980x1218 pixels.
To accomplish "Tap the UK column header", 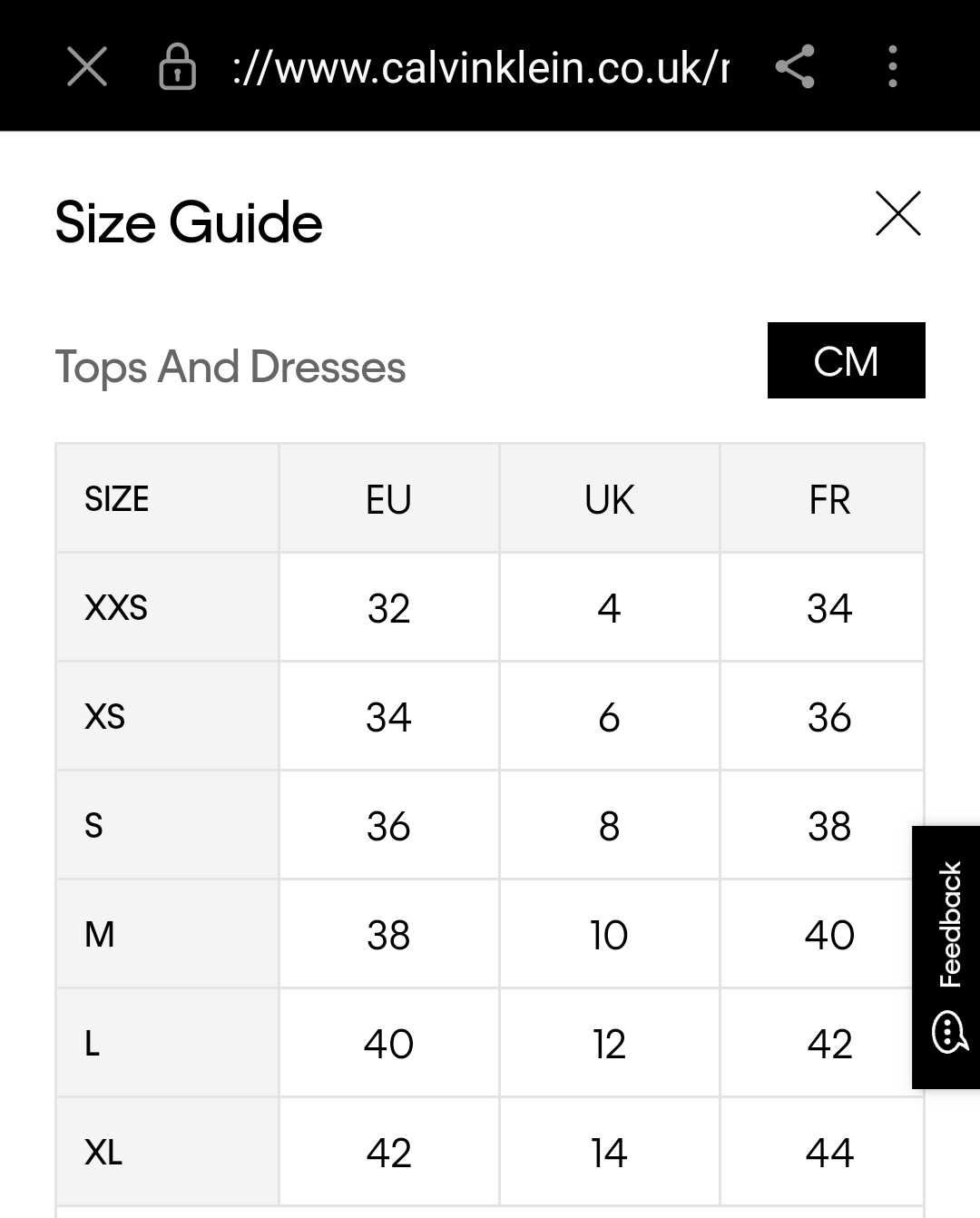I will click(x=609, y=499).
